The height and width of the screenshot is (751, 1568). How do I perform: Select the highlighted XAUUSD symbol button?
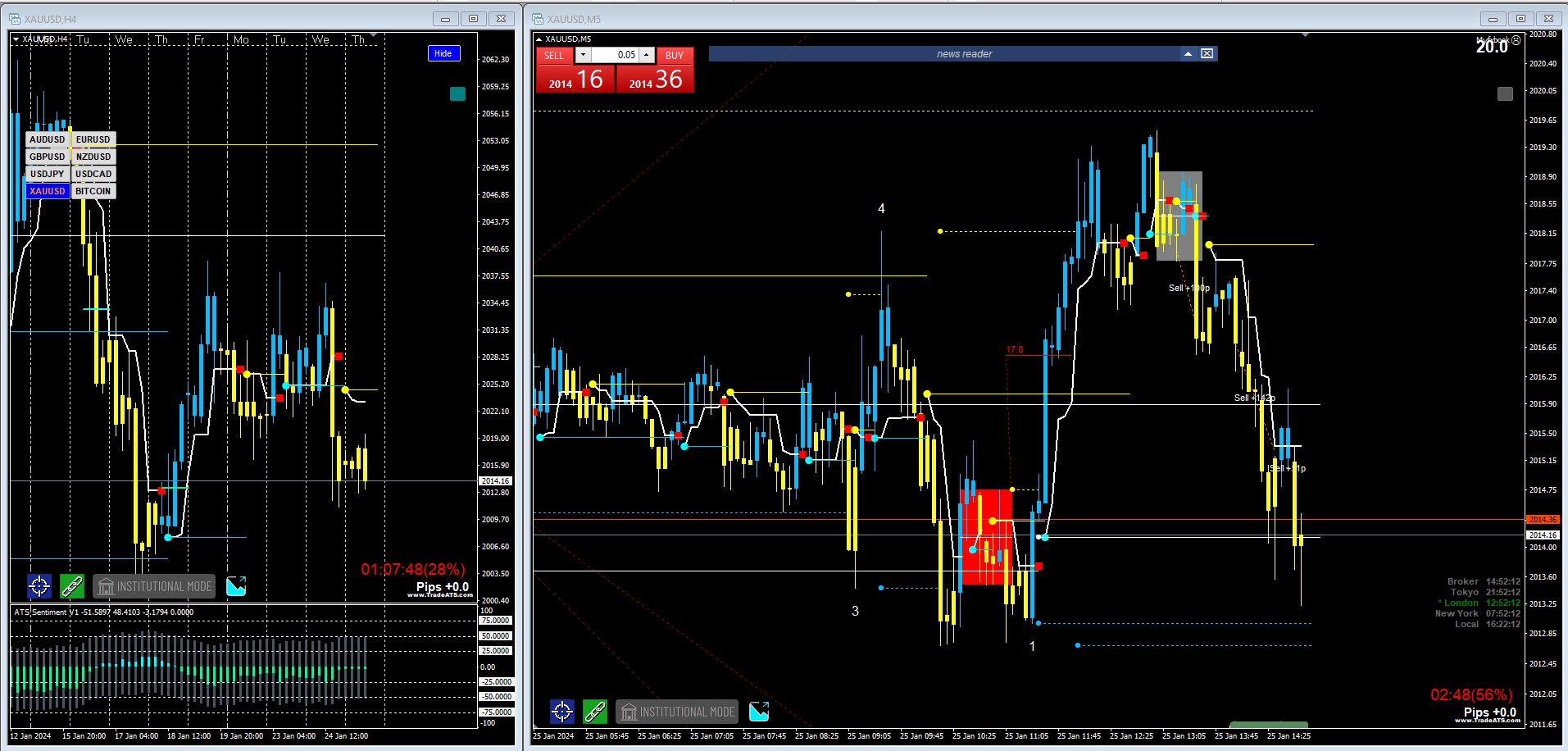pos(47,191)
